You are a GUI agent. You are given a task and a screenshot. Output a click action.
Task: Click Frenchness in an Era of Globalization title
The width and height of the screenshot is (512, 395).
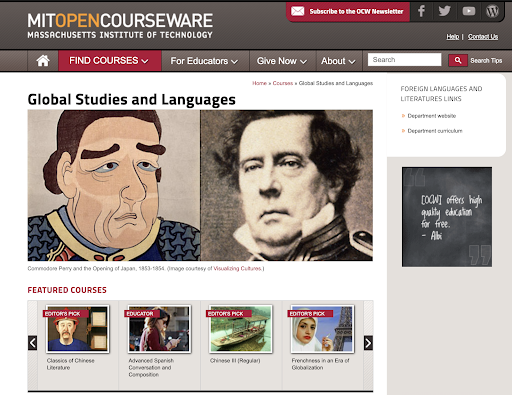pos(320,364)
